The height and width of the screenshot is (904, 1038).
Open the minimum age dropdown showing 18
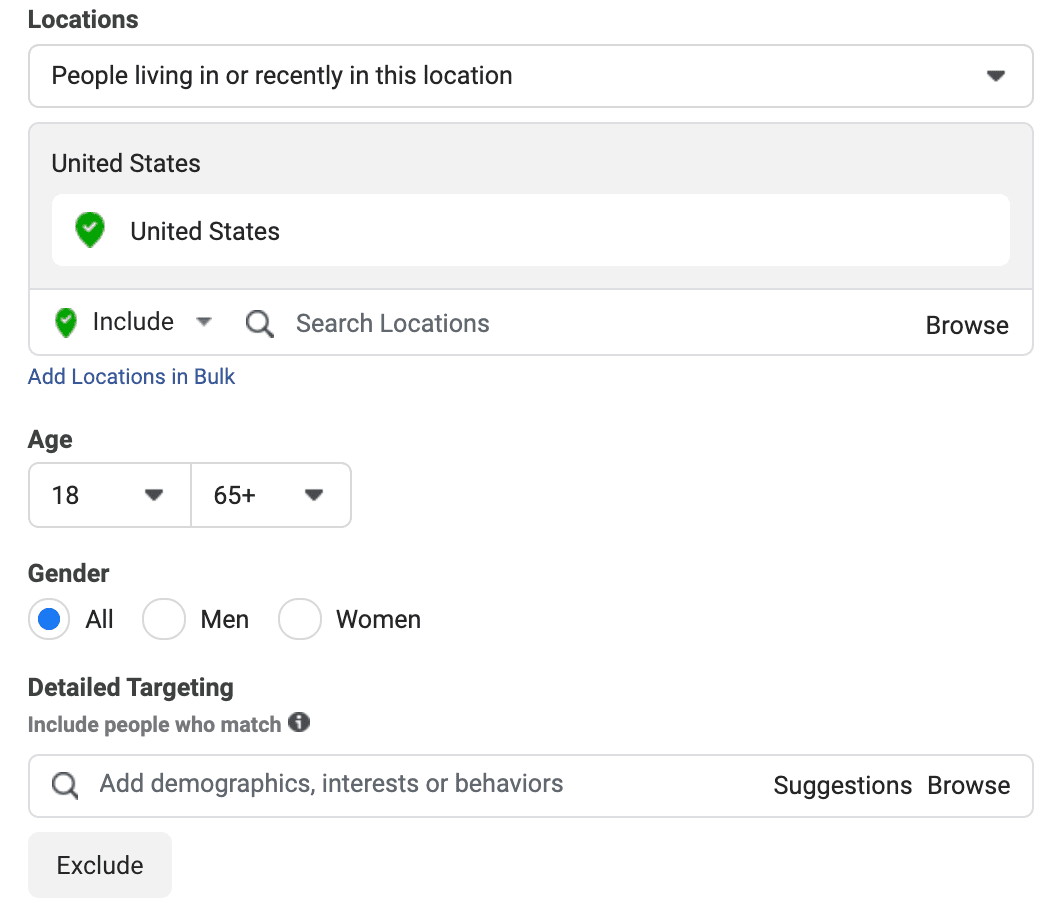(110, 495)
